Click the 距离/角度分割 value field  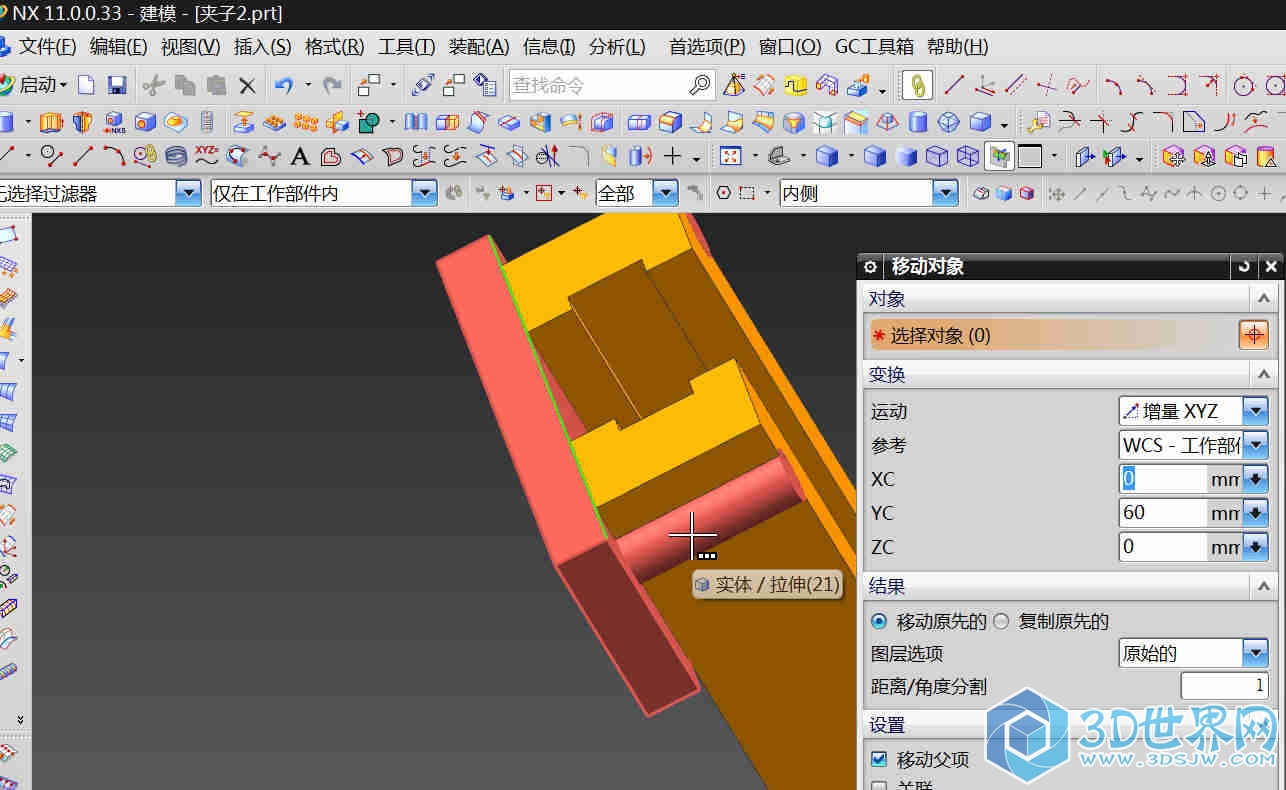pos(1224,686)
